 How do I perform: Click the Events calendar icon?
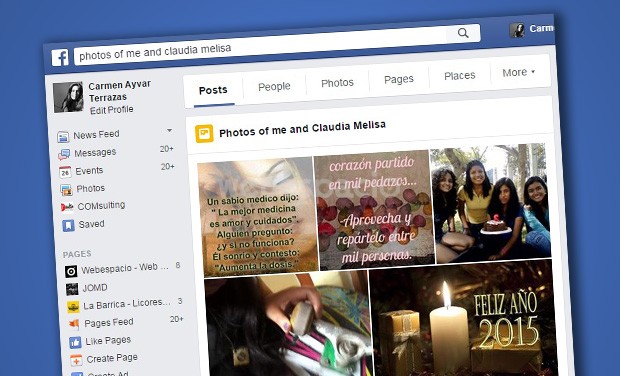[x=65, y=172]
